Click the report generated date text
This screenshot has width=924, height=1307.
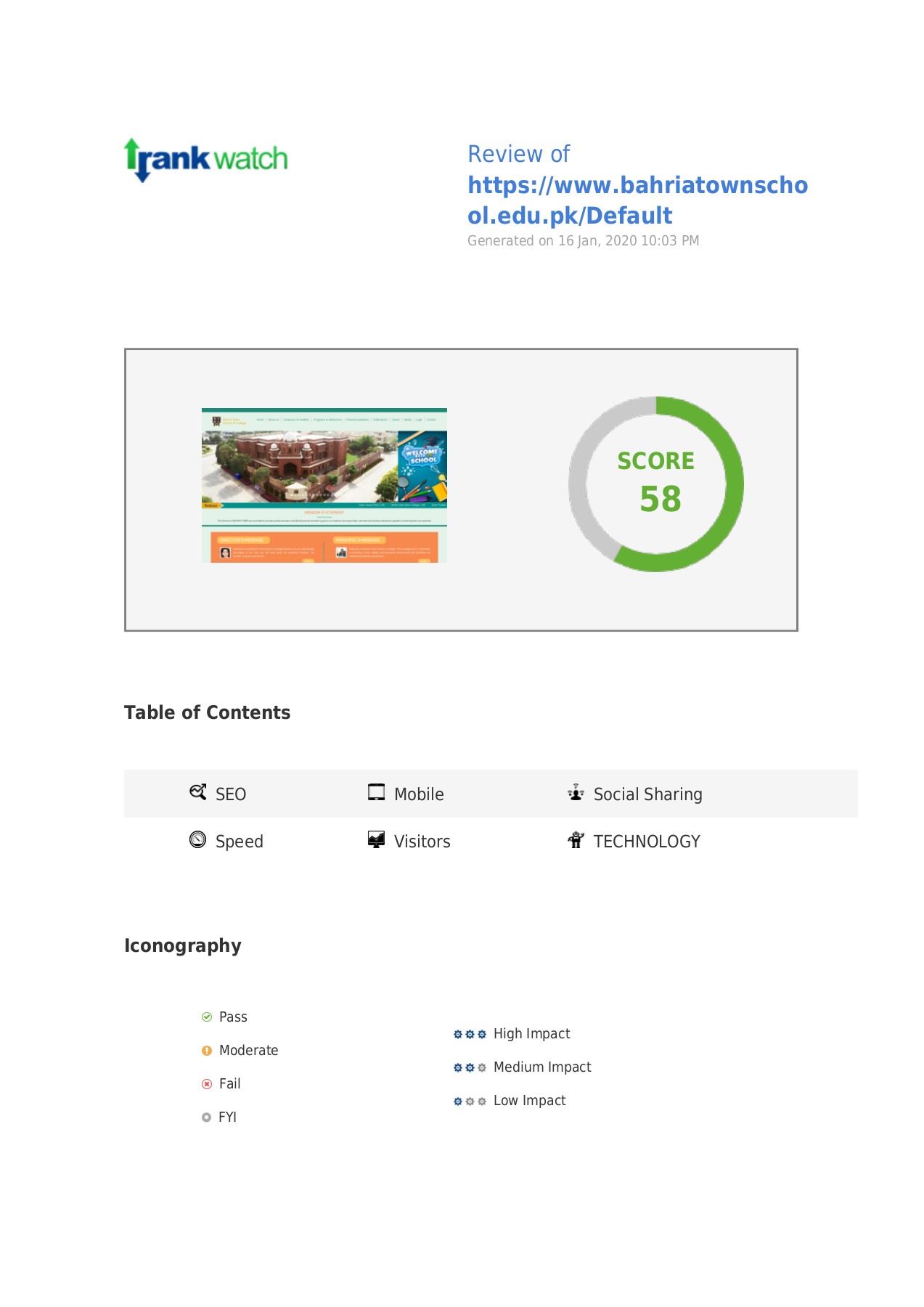[x=583, y=241]
